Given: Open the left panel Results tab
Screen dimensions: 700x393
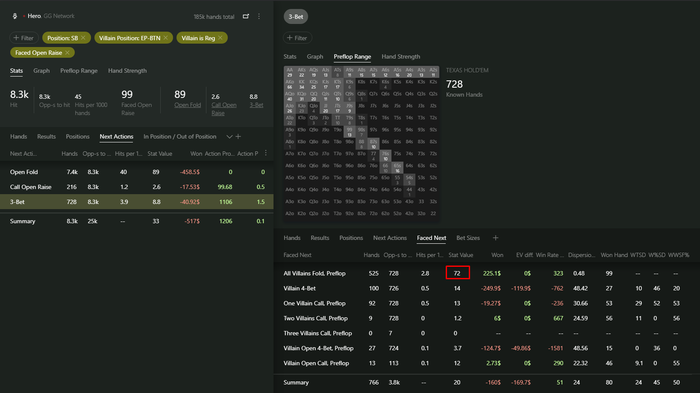Looking at the screenshot, I should pos(46,137).
